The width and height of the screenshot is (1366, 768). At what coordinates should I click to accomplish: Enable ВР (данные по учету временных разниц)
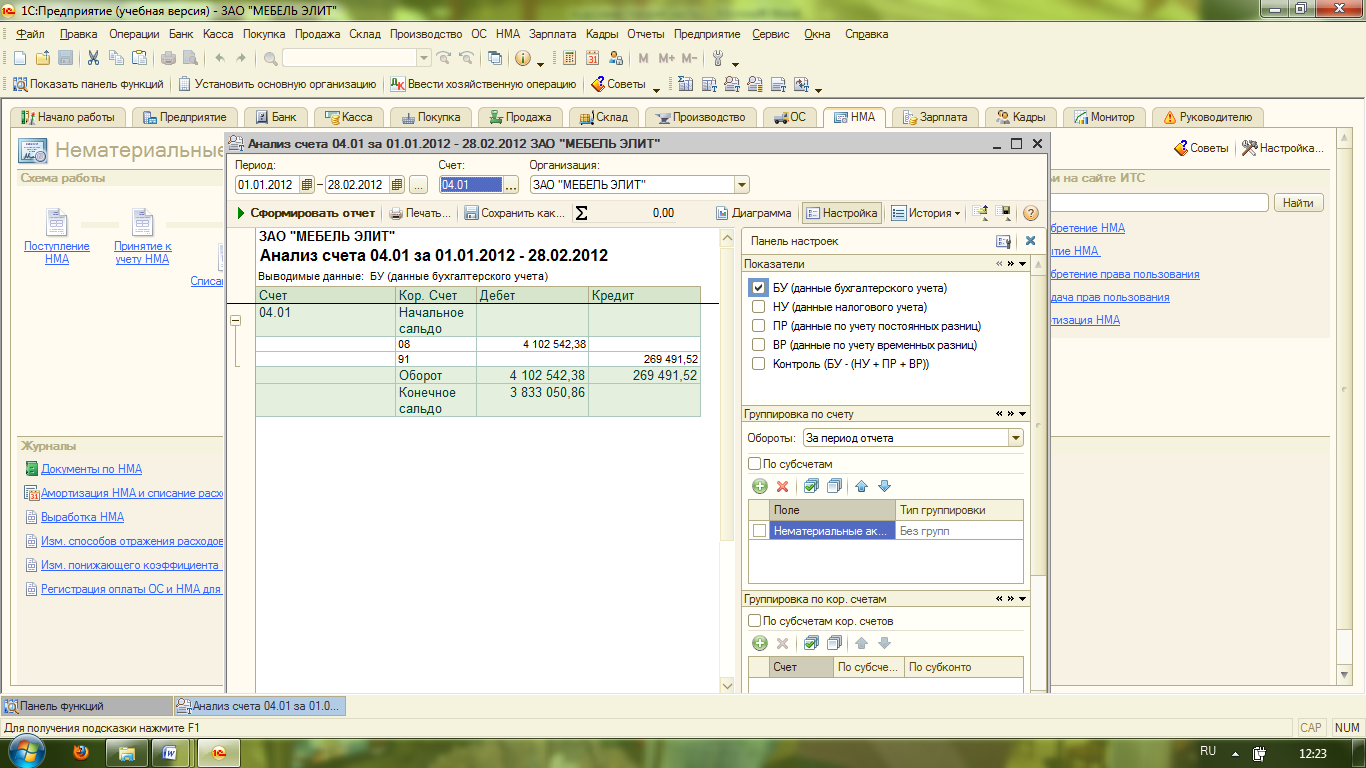coord(758,345)
